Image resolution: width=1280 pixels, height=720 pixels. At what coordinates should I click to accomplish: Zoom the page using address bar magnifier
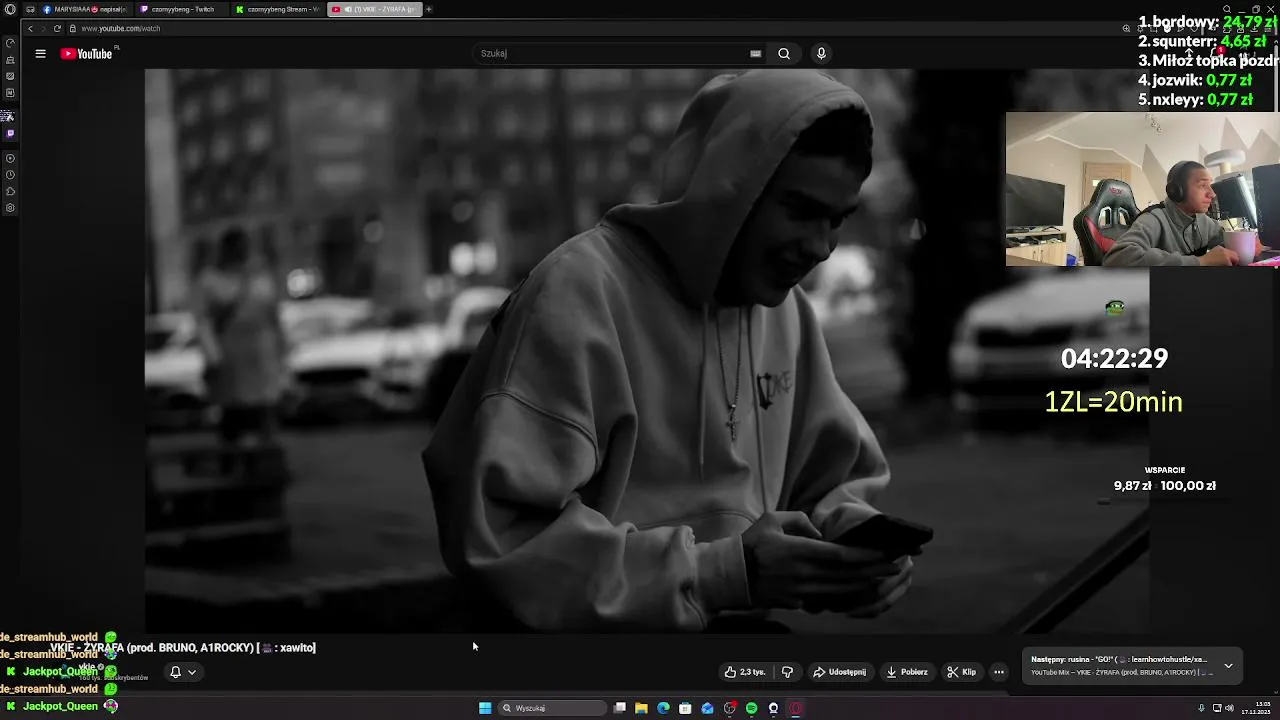coord(1126,28)
